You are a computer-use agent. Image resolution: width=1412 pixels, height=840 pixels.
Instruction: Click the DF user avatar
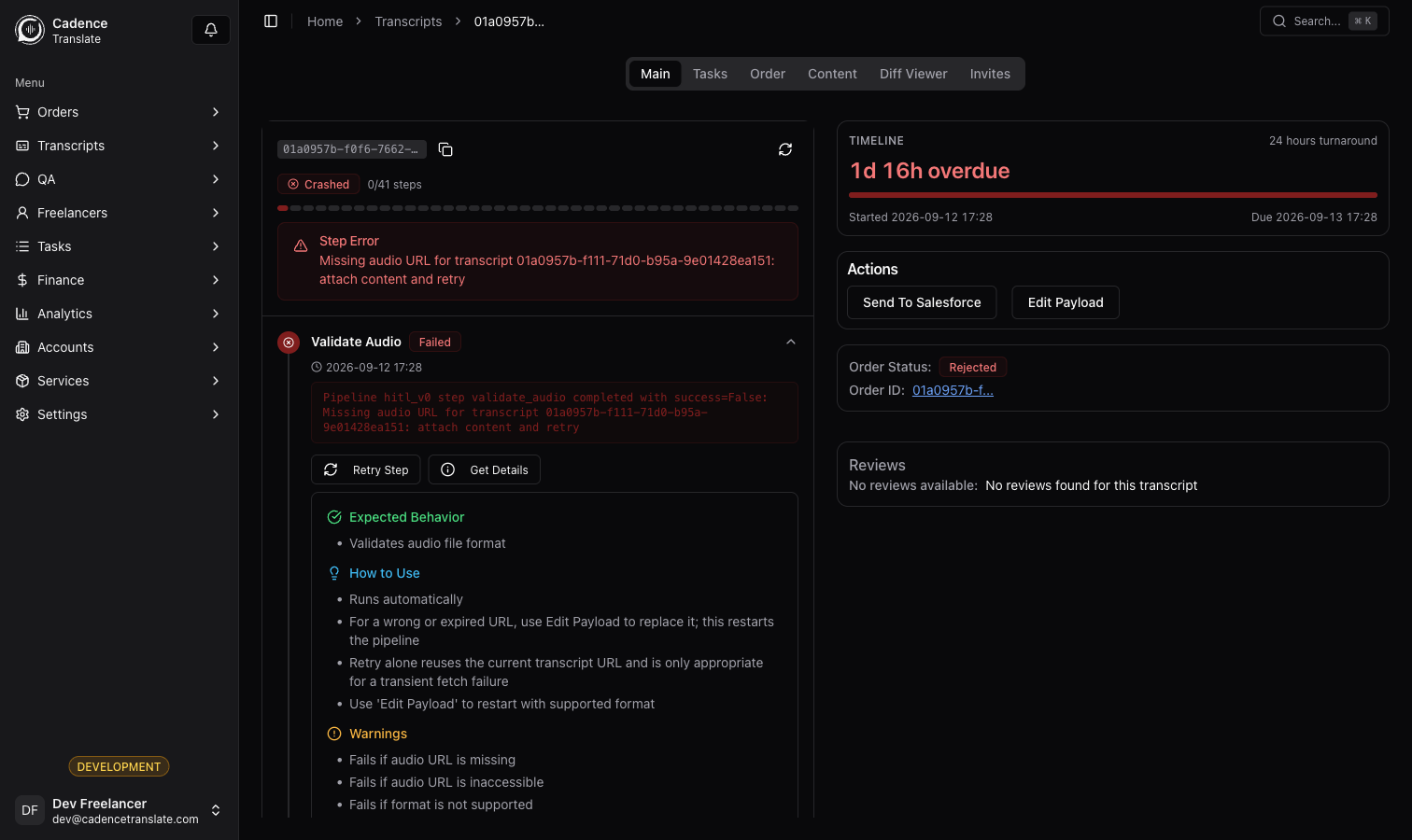[30, 810]
